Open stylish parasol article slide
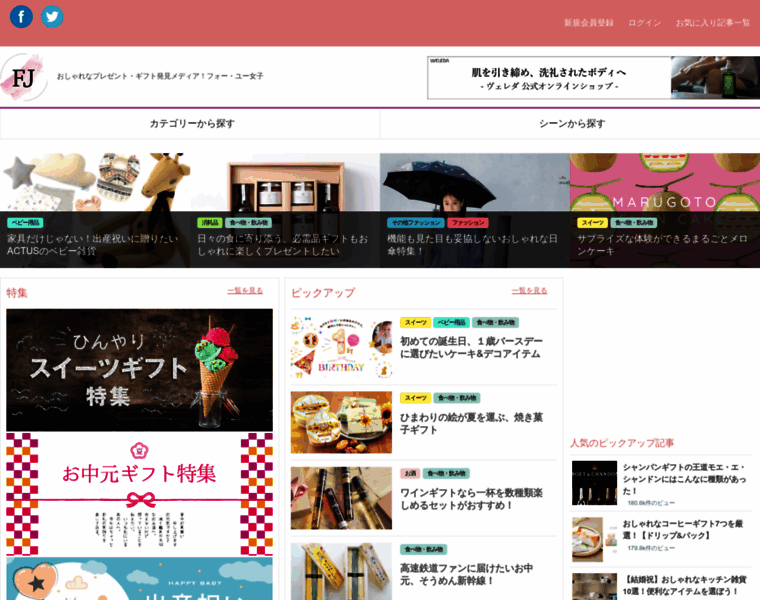The width and height of the screenshot is (760, 600). click(x=475, y=210)
